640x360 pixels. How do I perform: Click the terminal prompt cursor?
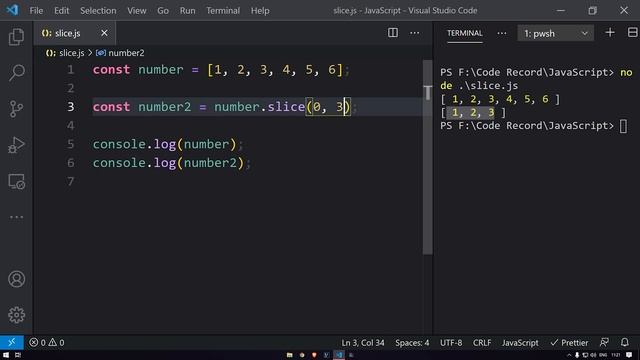(623, 126)
